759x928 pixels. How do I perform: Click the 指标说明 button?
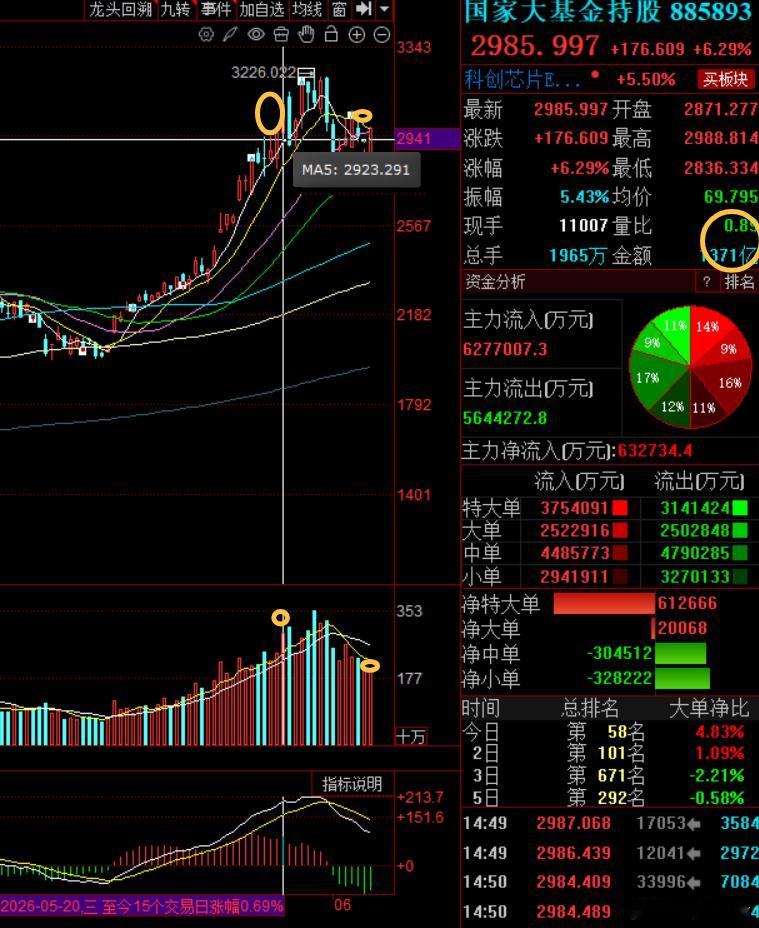click(x=352, y=784)
